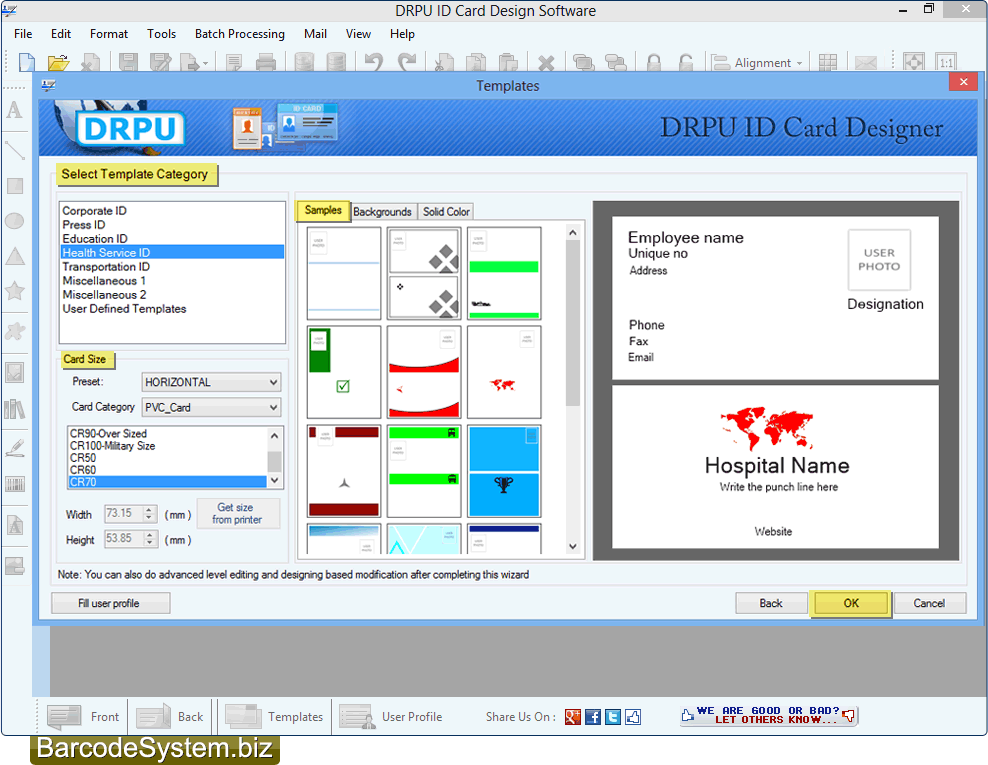Viewport: 988px width, 765px height.
Task: Select the green checkmark template thumbnail
Action: (x=343, y=372)
